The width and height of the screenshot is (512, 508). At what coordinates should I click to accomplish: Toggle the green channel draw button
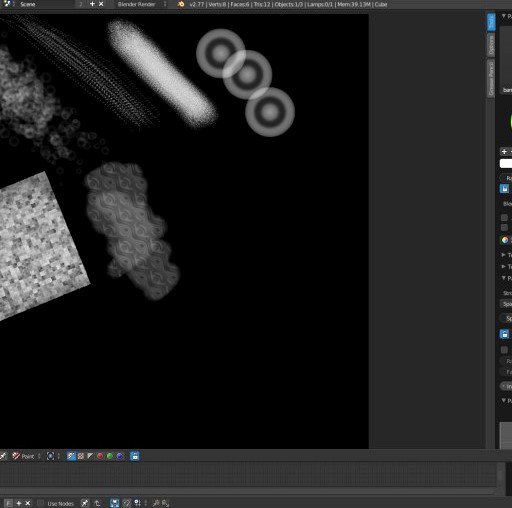(110, 456)
